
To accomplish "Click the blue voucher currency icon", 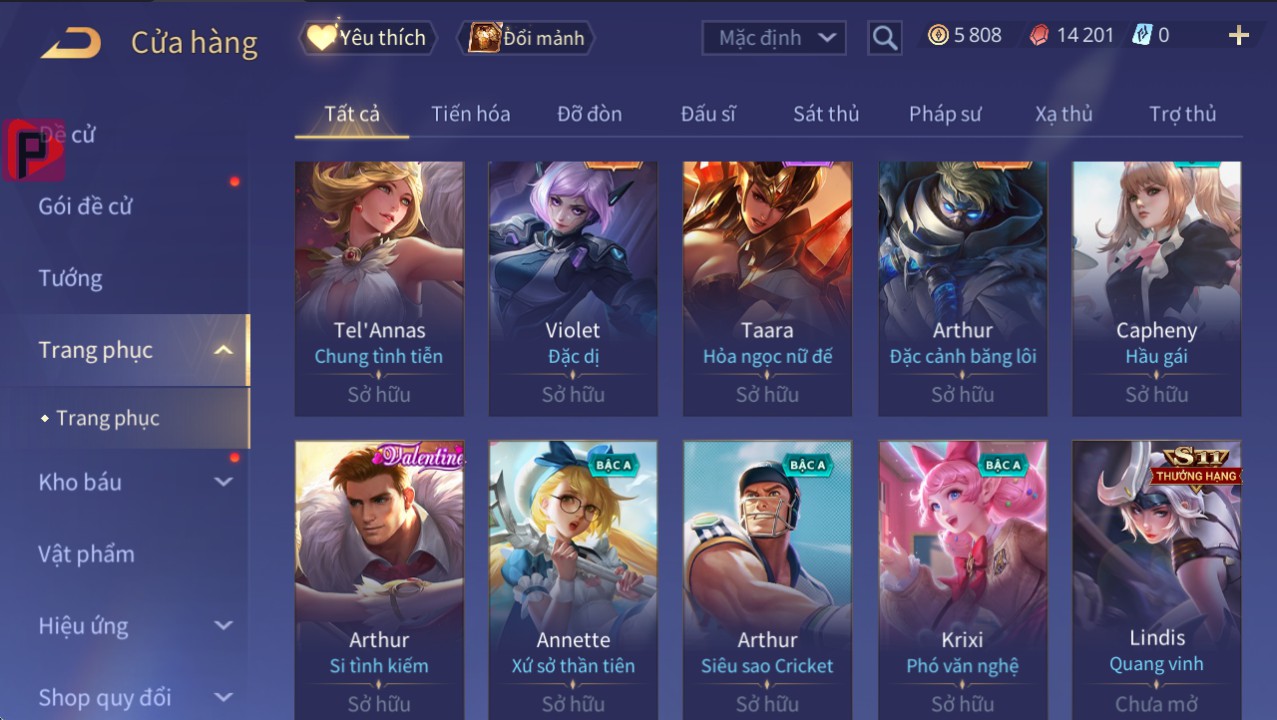I will pyautogui.click(x=1142, y=35).
